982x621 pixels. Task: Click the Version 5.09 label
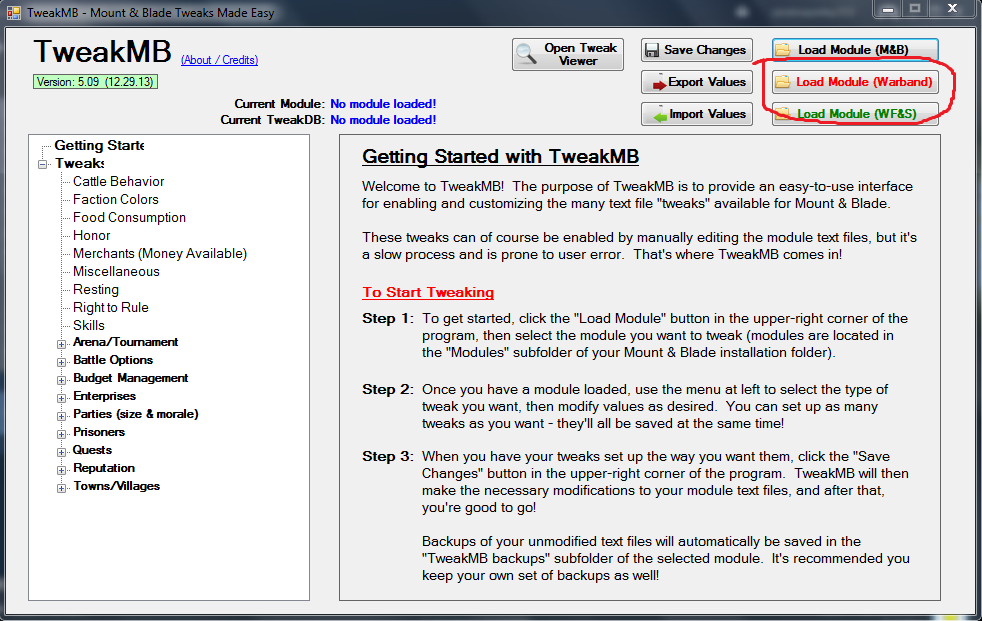95,82
